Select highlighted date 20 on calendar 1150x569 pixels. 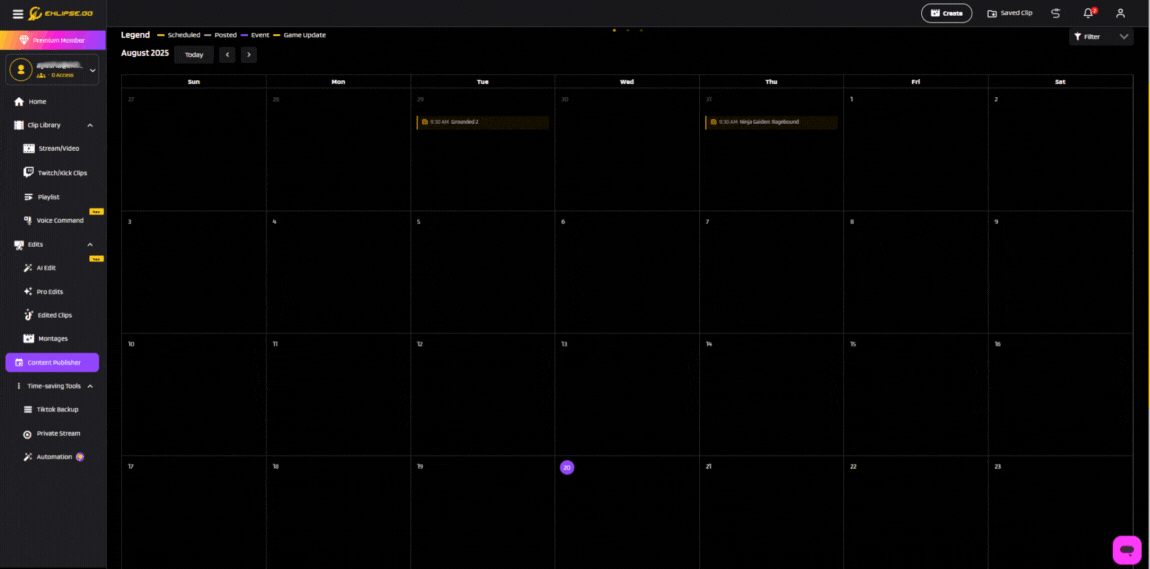click(x=567, y=467)
